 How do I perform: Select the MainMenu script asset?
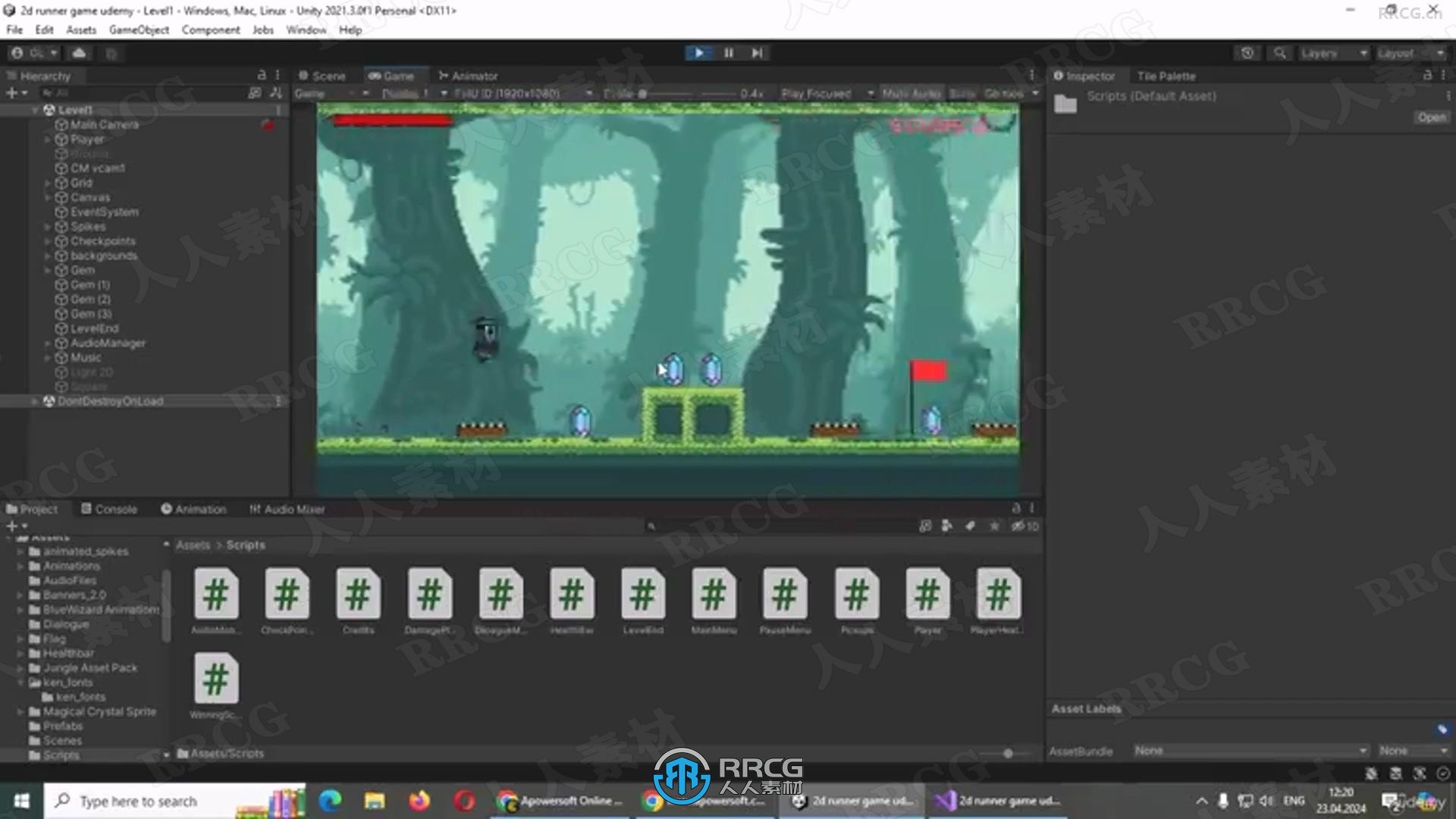(714, 601)
